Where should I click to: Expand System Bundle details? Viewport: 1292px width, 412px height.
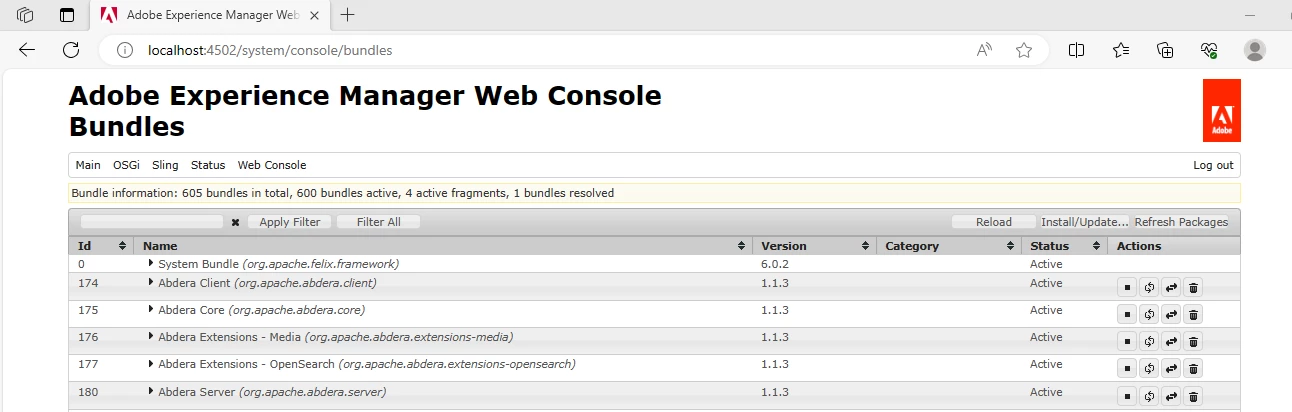pyautogui.click(x=151, y=263)
